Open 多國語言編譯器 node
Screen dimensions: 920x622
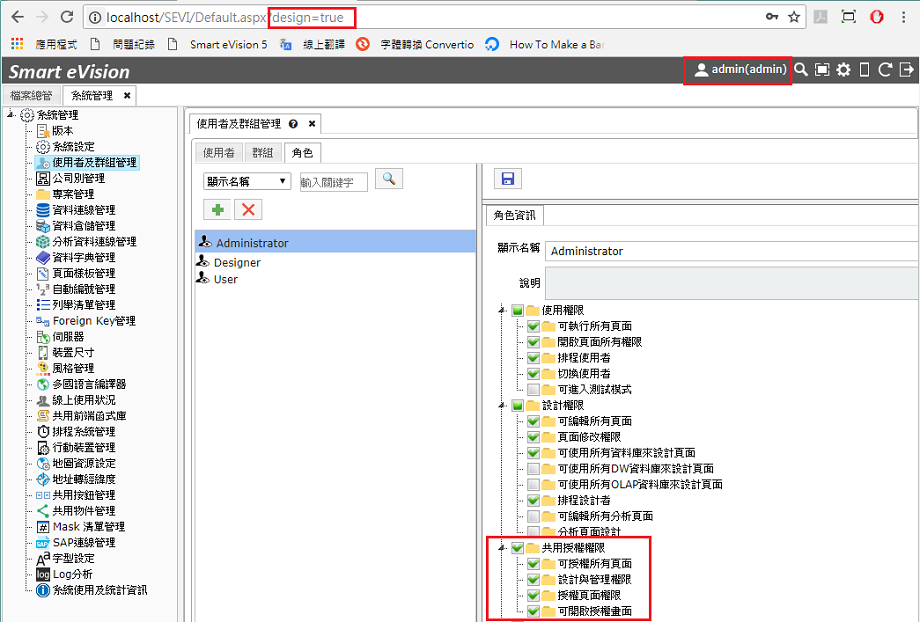click(81, 384)
